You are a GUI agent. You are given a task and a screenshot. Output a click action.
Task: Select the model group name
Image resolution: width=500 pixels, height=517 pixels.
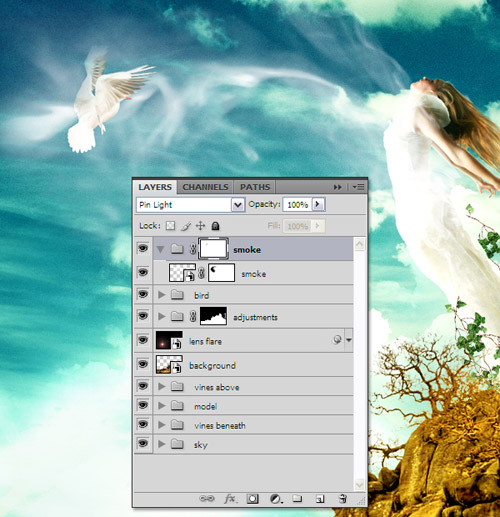coord(206,406)
